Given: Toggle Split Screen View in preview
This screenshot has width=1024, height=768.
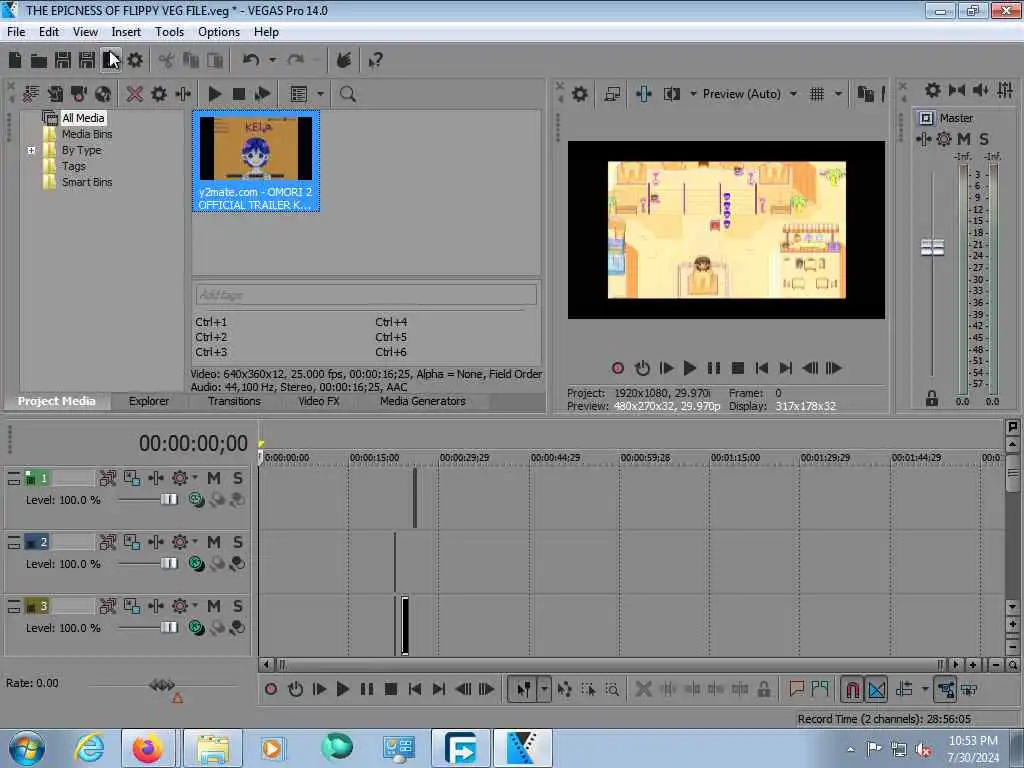Looking at the screenshot, I should [x=671, y=94].
